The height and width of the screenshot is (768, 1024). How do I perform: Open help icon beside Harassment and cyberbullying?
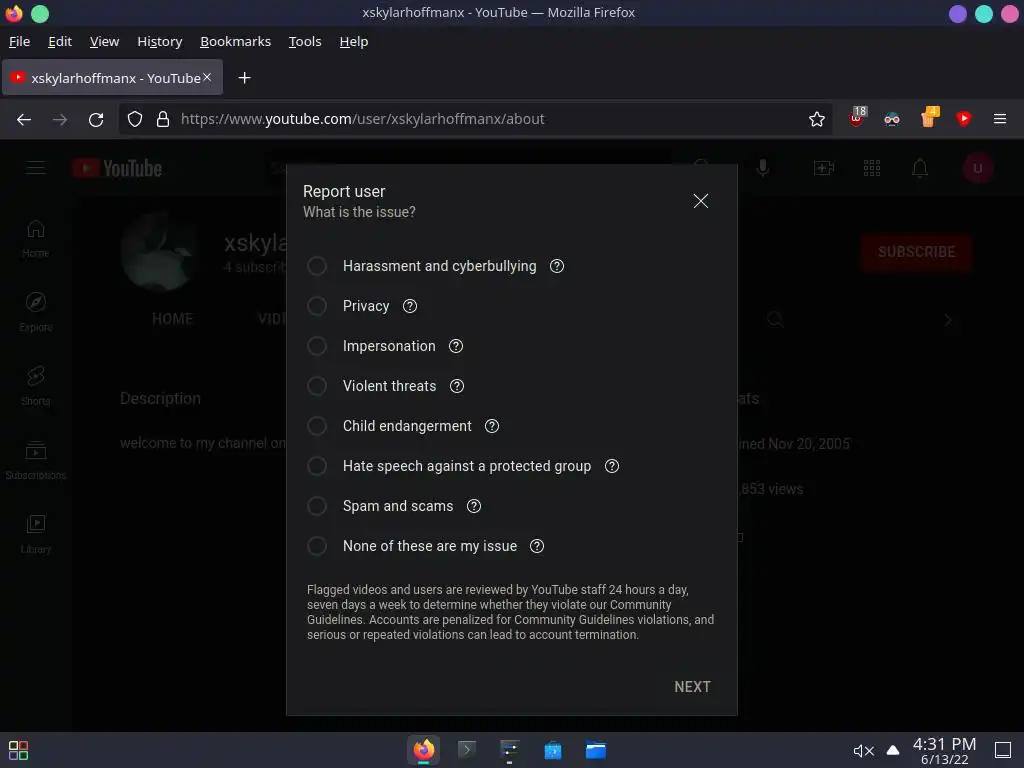coord(556,266)
